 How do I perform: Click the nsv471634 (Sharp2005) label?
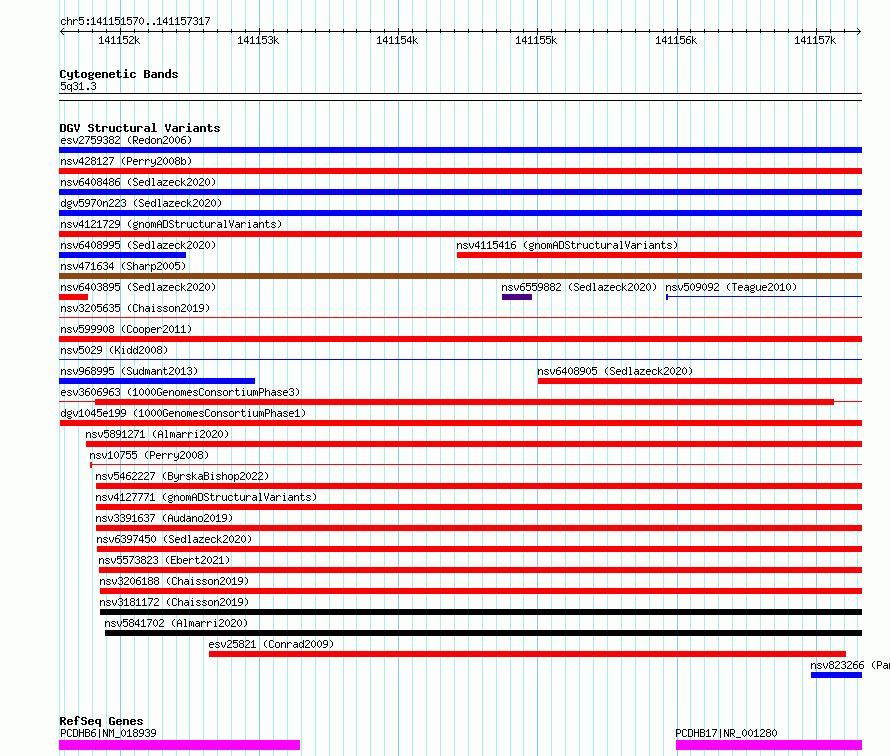click(123, 266)
